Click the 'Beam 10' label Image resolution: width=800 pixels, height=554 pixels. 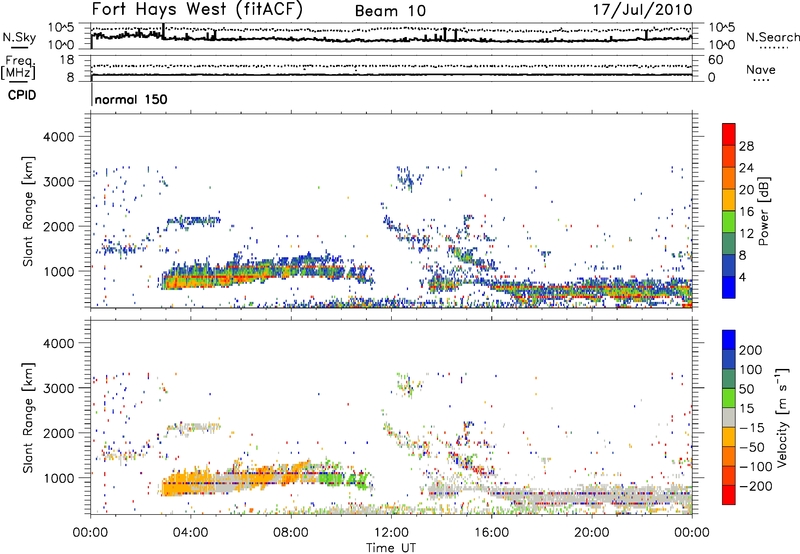(x=390, y=11)
